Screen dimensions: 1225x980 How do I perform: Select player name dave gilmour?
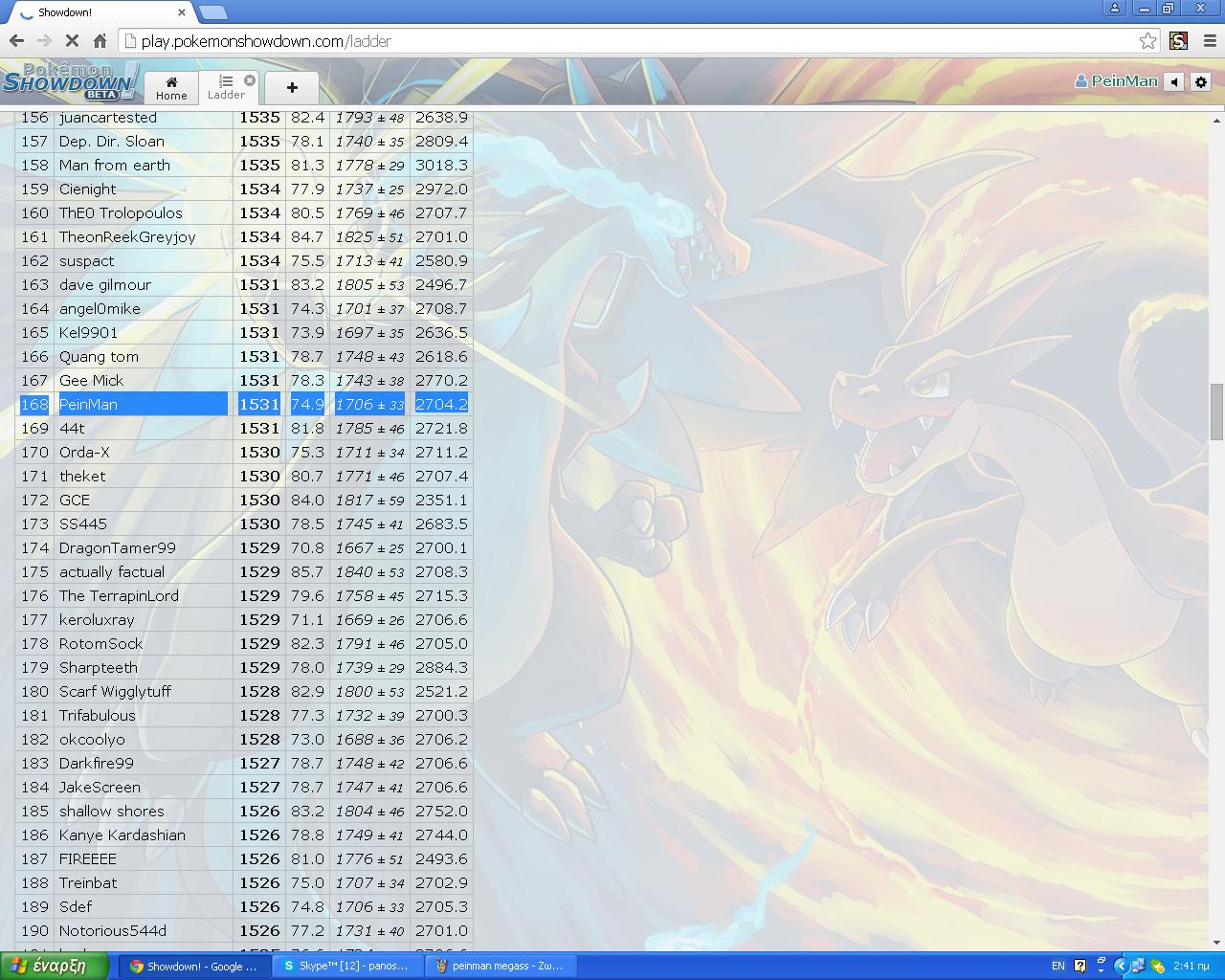pos(105,284)
